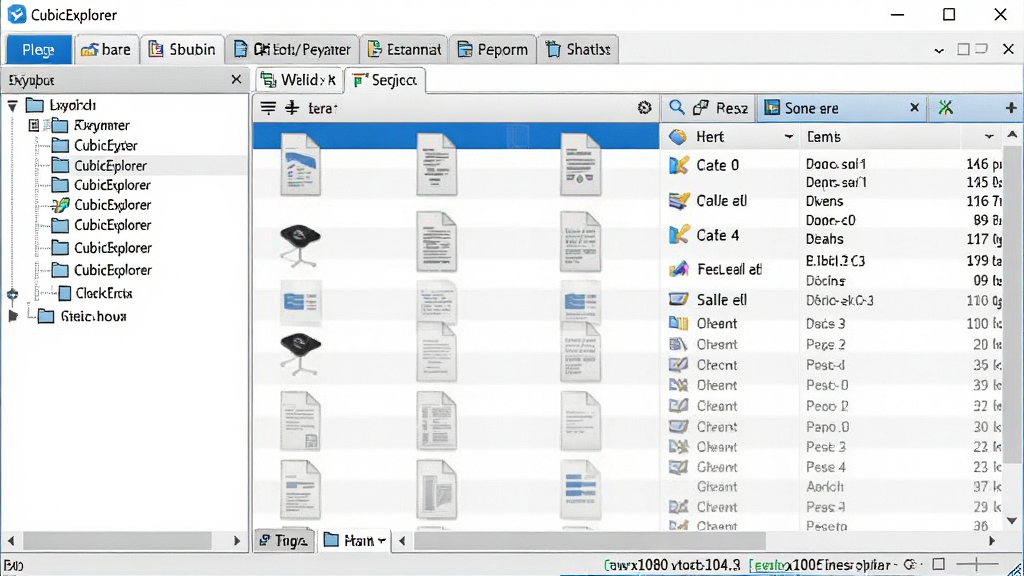Click the bottom-right blue striped document thumbnail
The width and height of the screenshot is (1024, 576).
tap(580, 490)
